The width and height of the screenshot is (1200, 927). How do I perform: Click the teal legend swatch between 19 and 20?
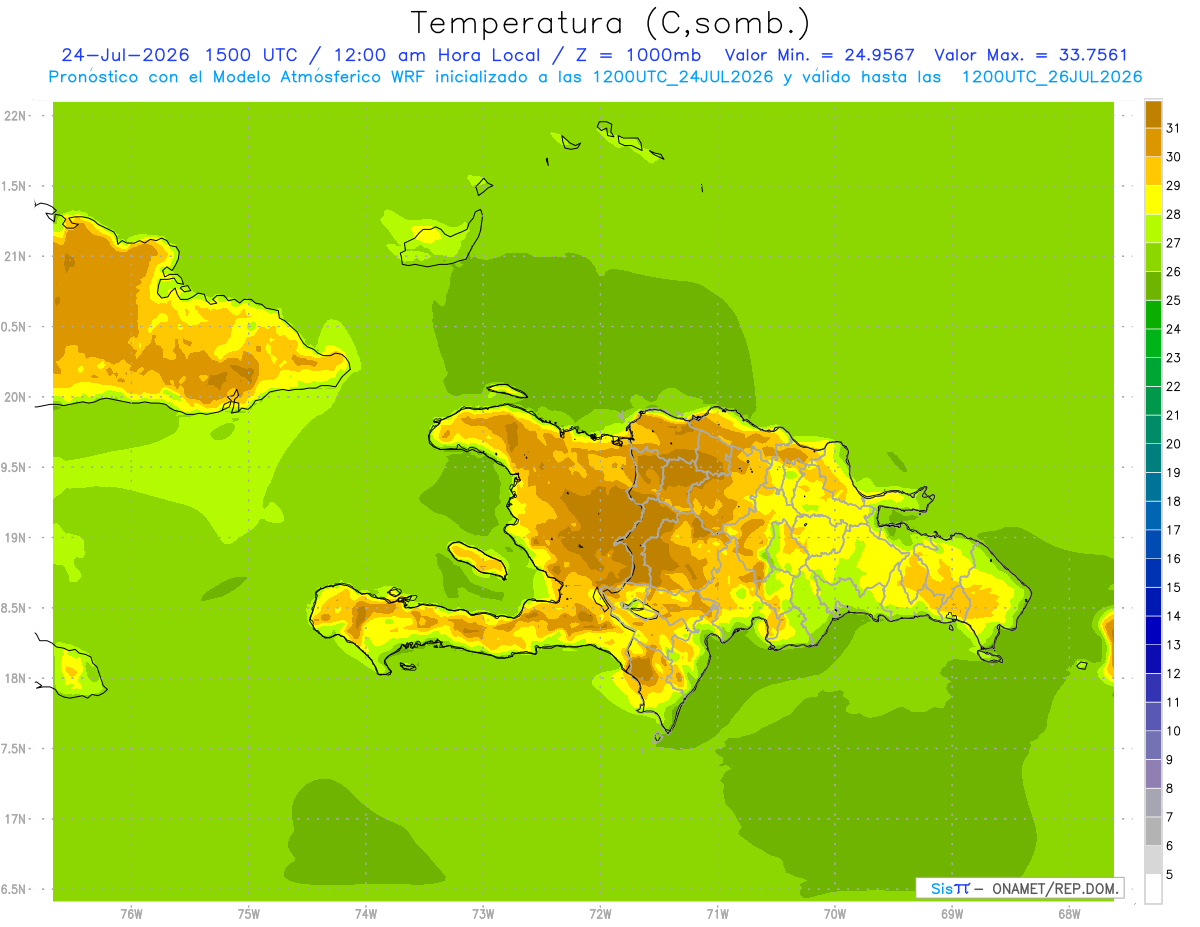tap(1153, 457)
